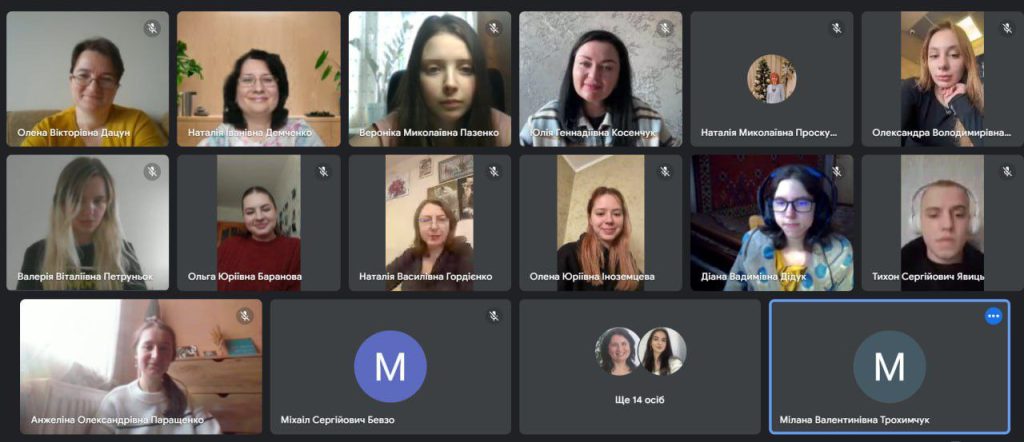This screenshot has width=1024, height=442.
Task: Click the Christmas tree avatar of Наталія Проску
Action: (772, 79)
